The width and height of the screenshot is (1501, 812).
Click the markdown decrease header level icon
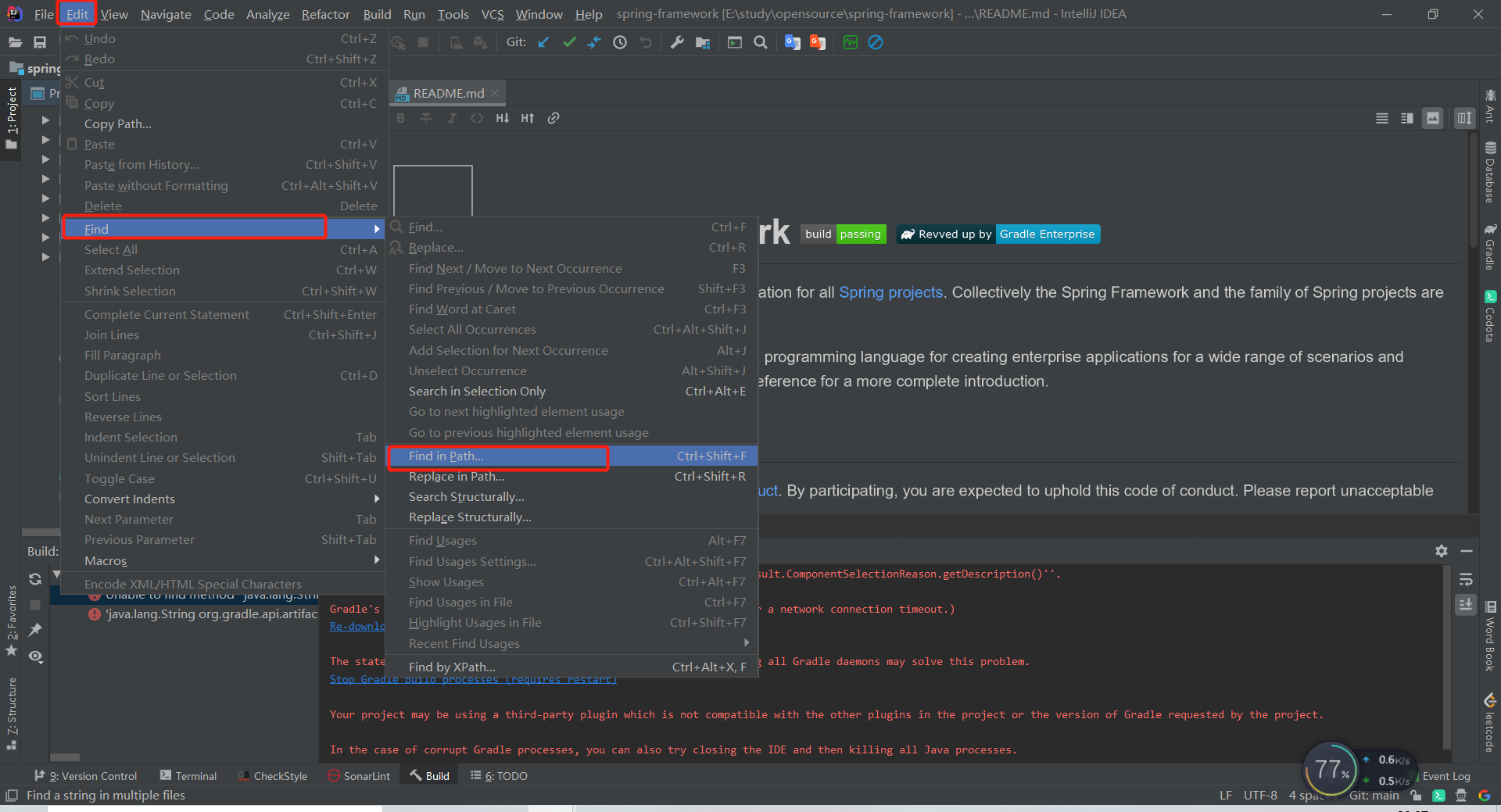(502, 118)
